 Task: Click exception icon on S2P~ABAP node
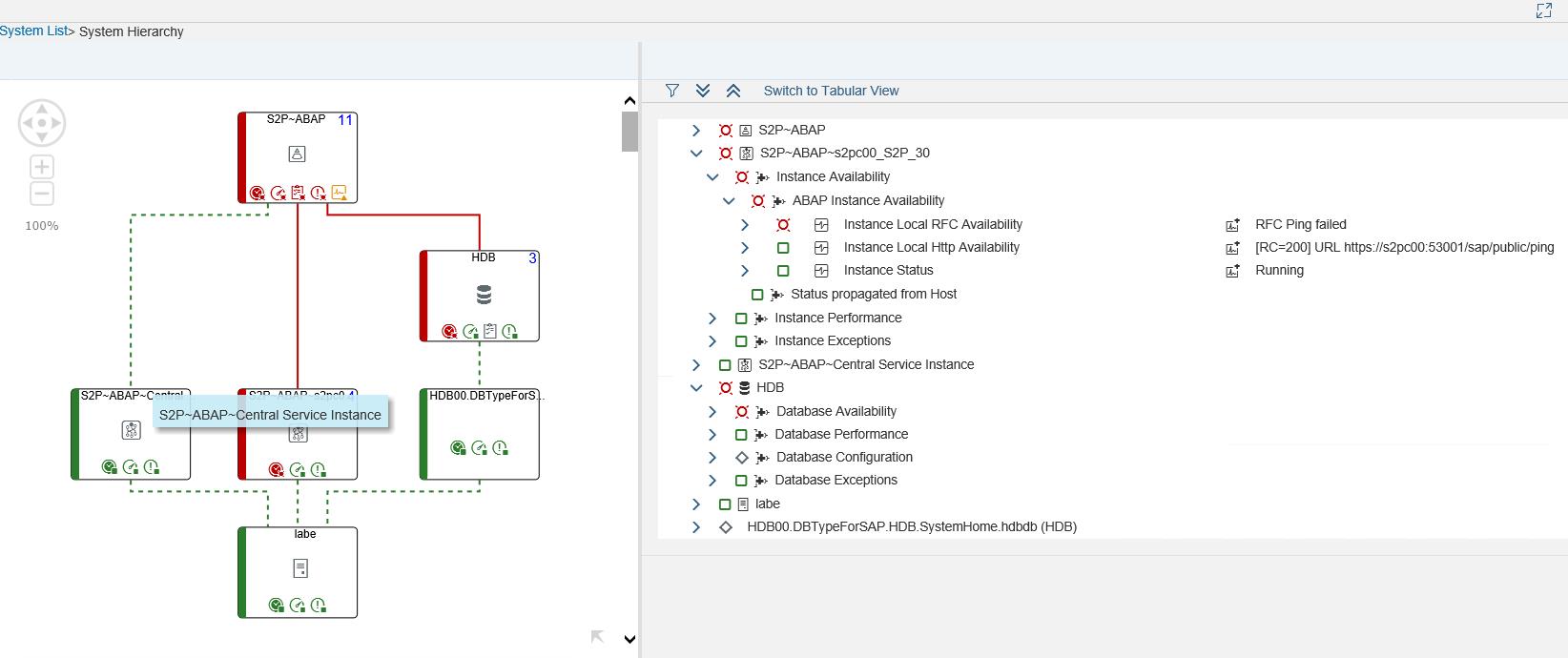pyautogui.click(x=319, y=193)
